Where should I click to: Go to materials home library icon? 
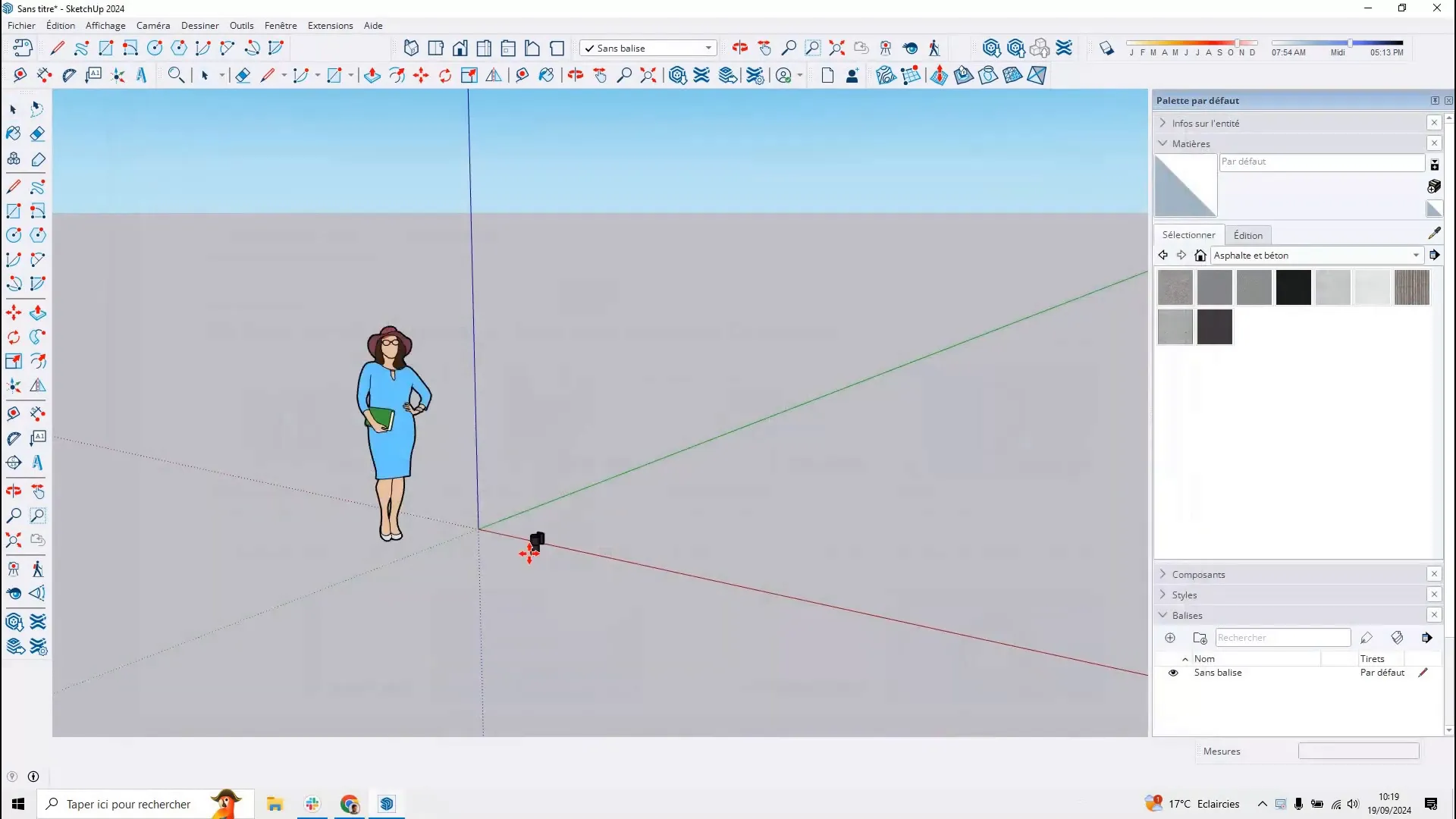tap(1200, 256)
